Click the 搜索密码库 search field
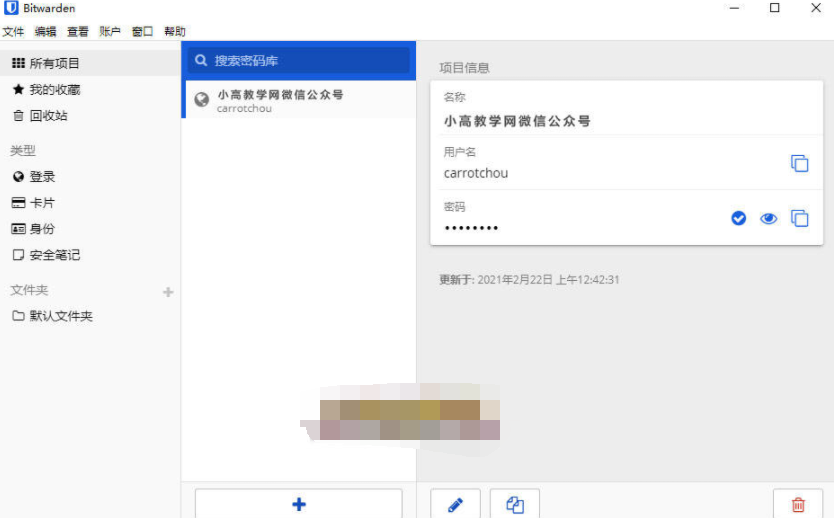The width and height of the screenshot is (834, 518). click(x=298, y=61)
